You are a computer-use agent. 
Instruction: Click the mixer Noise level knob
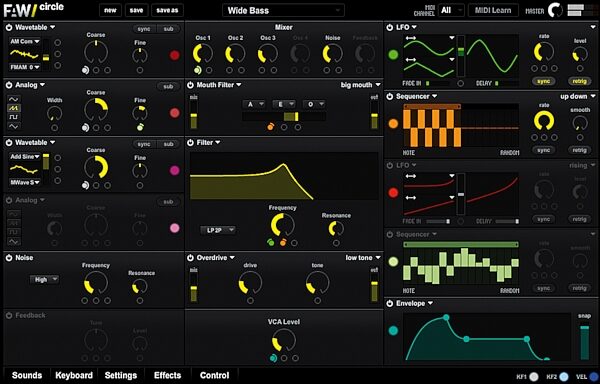(333, 54)
